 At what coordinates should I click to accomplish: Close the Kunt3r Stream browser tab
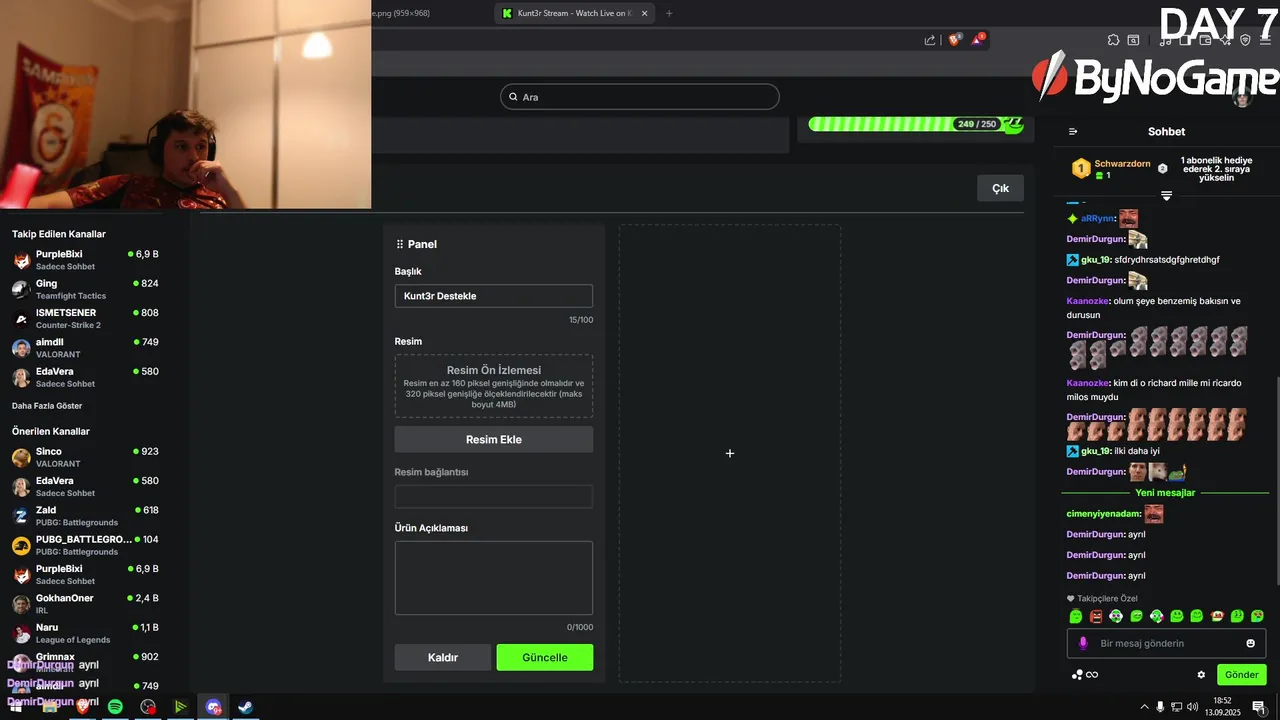pos(644,13)
